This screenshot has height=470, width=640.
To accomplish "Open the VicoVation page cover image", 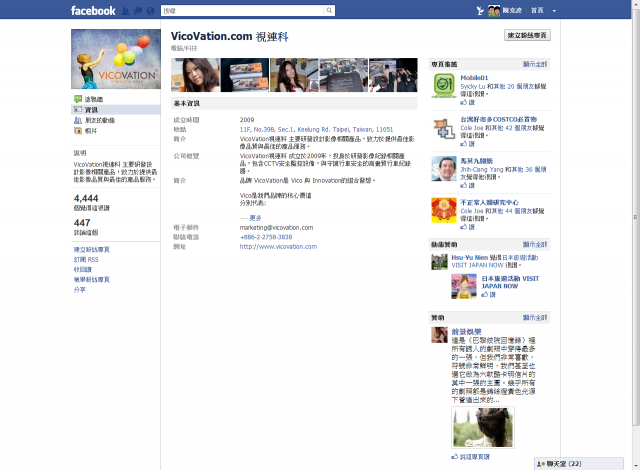I will [116, 59].
